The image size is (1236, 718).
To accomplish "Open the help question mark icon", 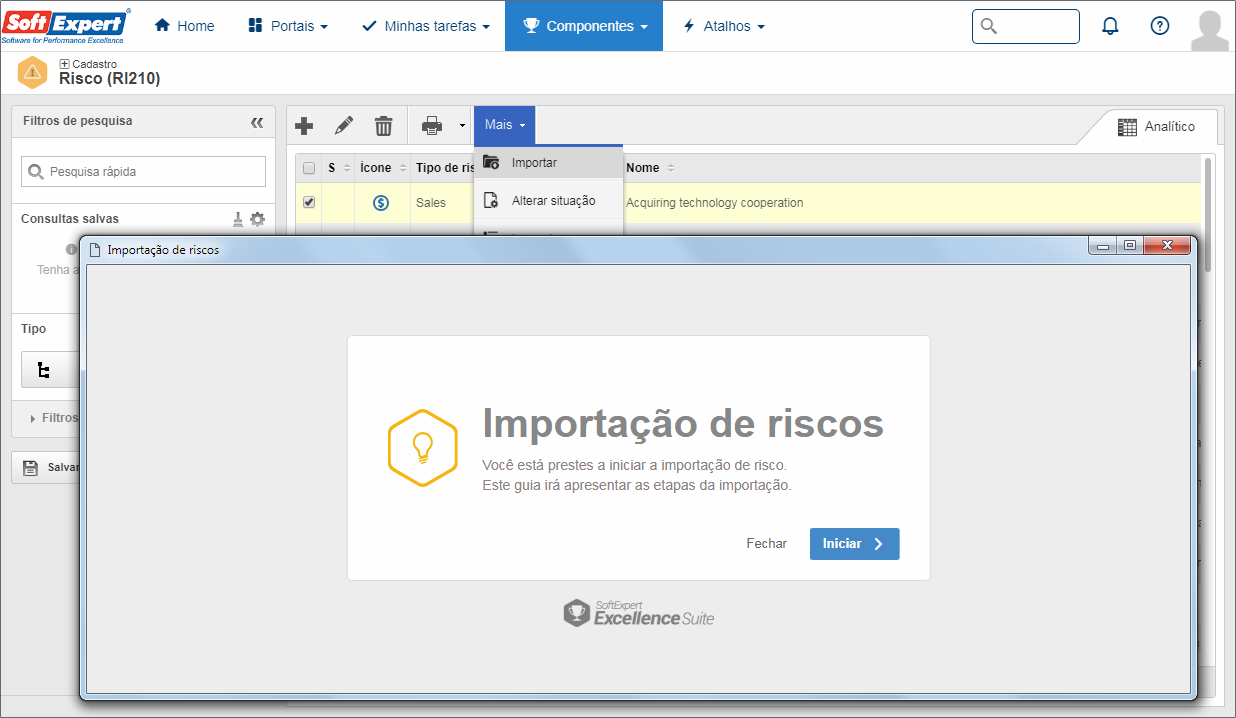I will pos(1160,26).
